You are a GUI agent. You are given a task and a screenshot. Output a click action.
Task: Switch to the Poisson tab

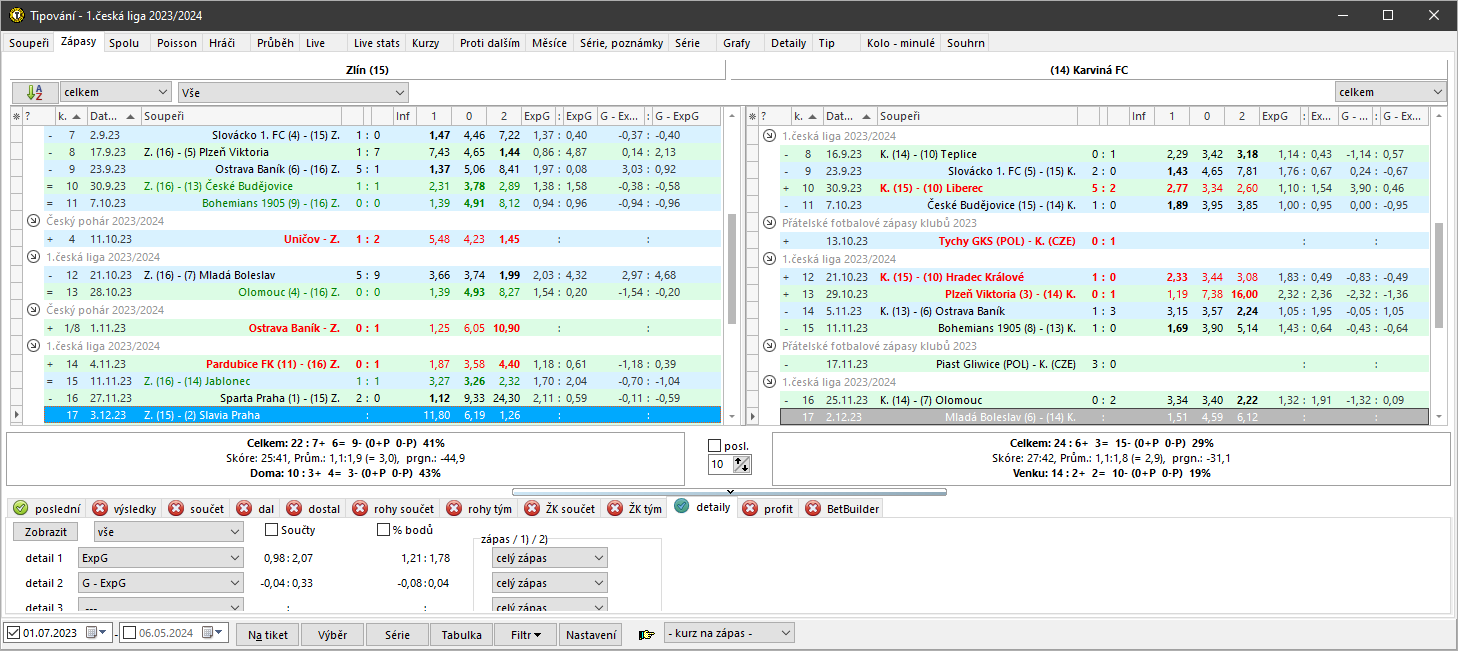click(177, 43)
